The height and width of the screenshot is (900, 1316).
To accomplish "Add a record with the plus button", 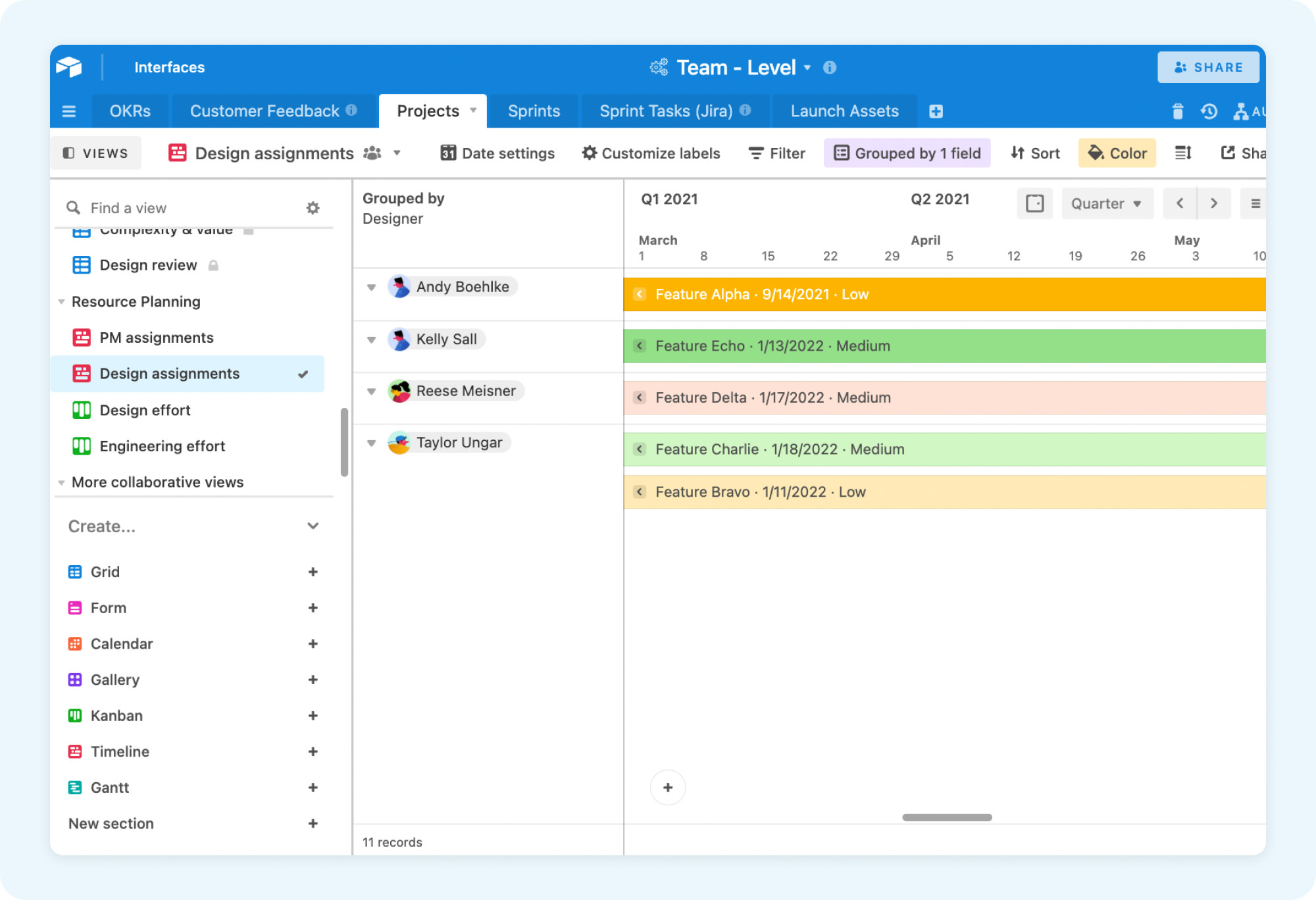I will click(x=668, y=787).
